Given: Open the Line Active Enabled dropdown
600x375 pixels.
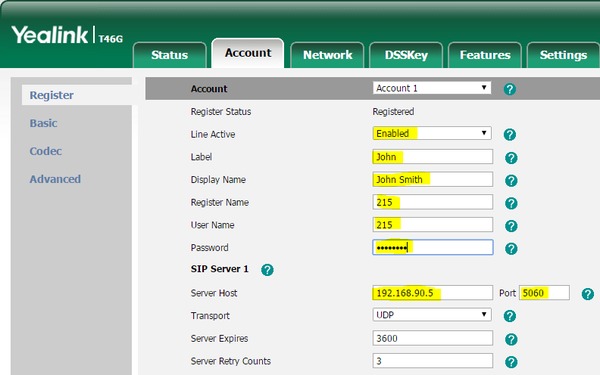Looking at the screenshot, I should (x=432, y=133).
